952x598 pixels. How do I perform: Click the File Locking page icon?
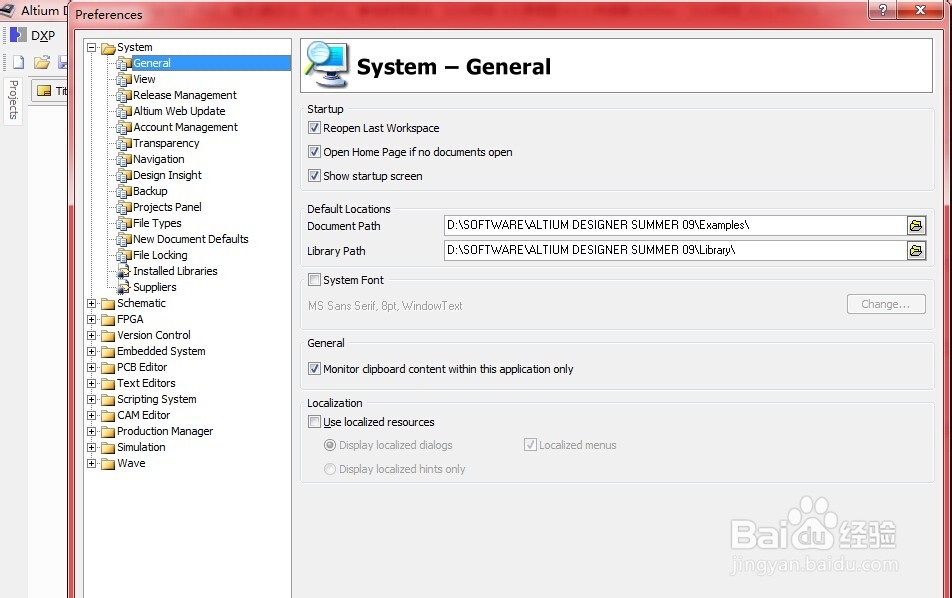pyautogui.click(x=124, y=255)
